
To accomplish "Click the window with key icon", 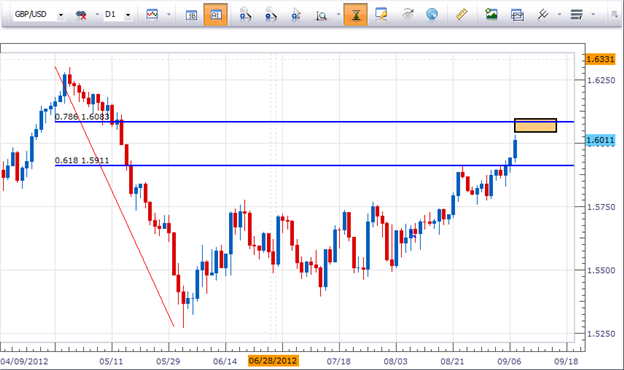I will click(x=381, y=15).
